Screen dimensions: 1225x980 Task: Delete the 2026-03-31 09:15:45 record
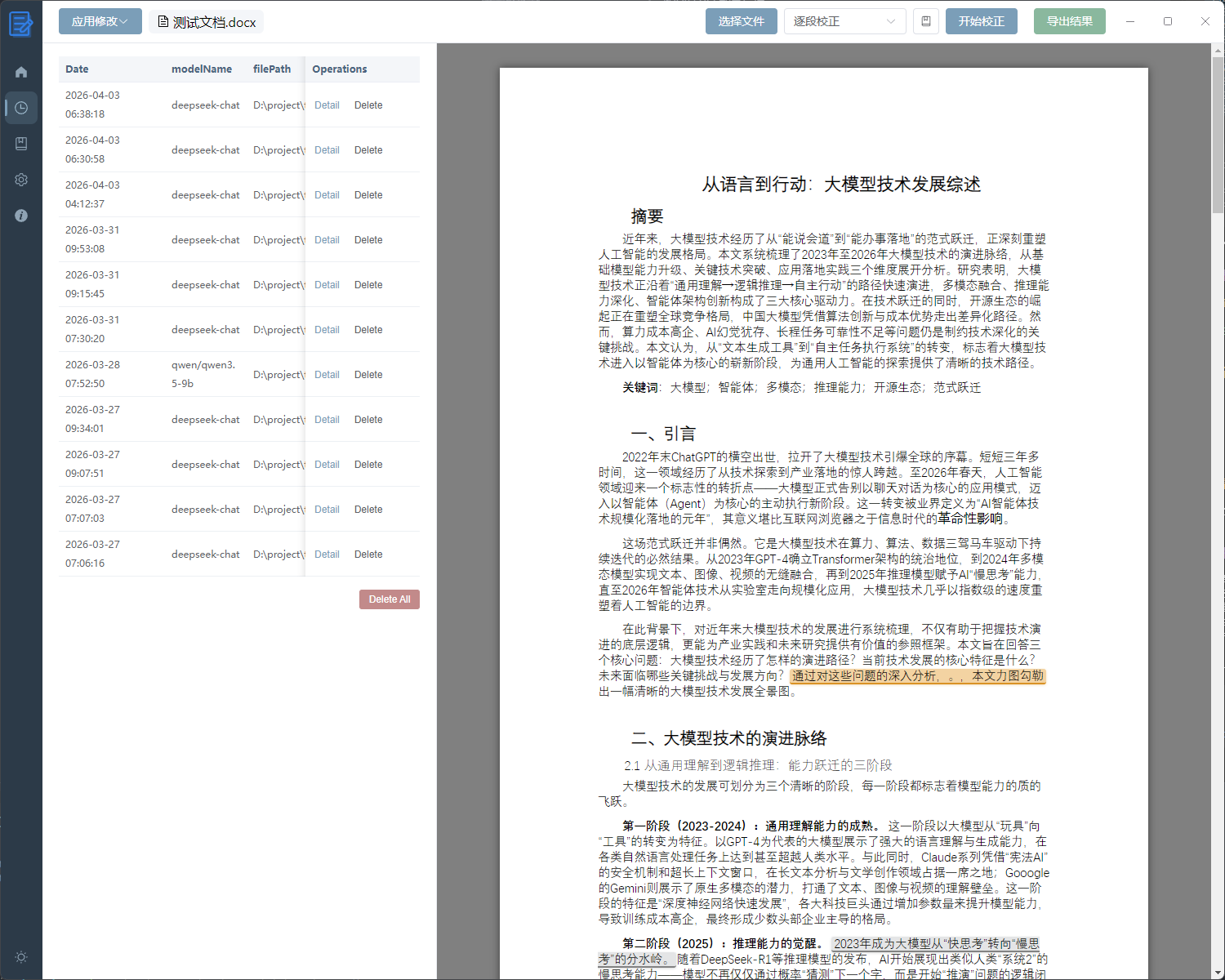[368, 285]
